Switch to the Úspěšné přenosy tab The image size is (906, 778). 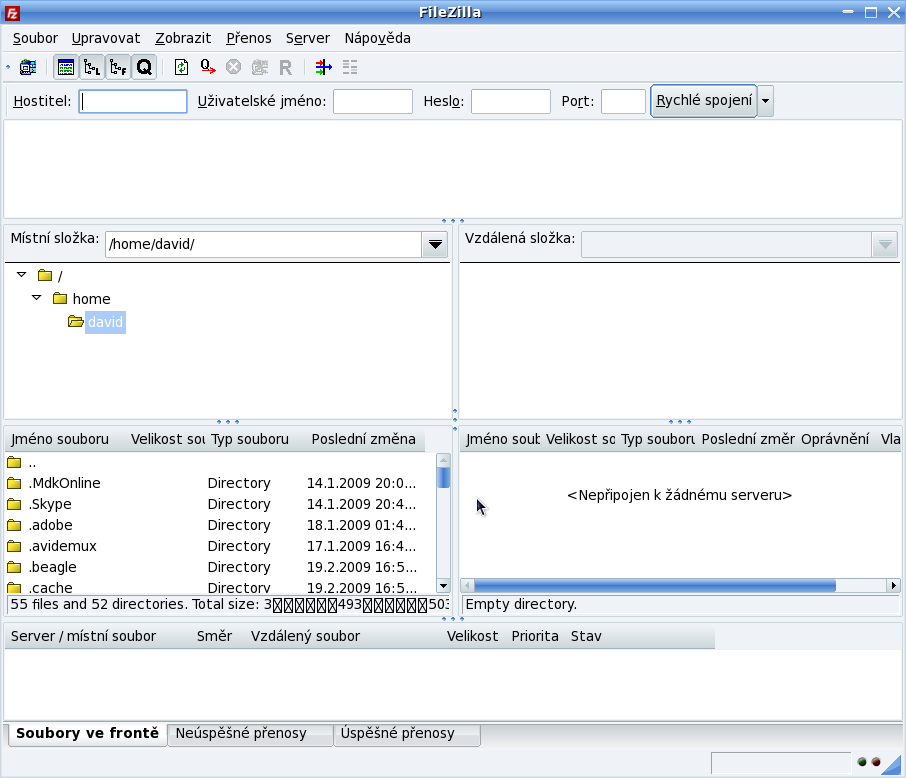point(407,733)
